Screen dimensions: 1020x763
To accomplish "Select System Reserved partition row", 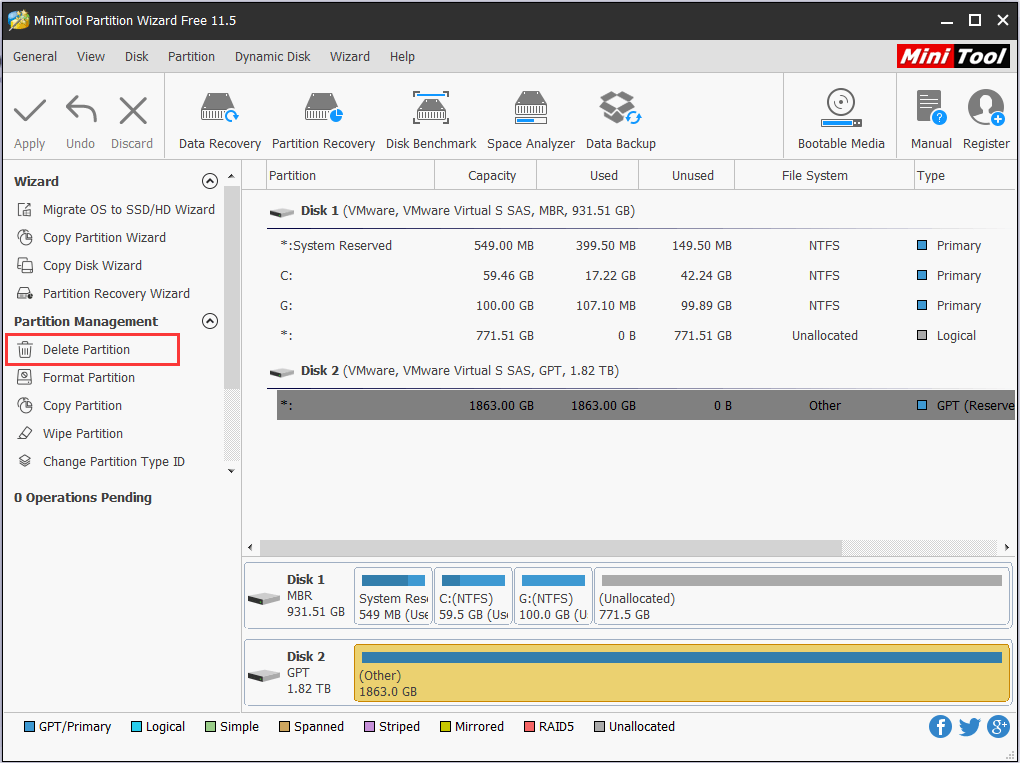I will click(x=646, y=245).
